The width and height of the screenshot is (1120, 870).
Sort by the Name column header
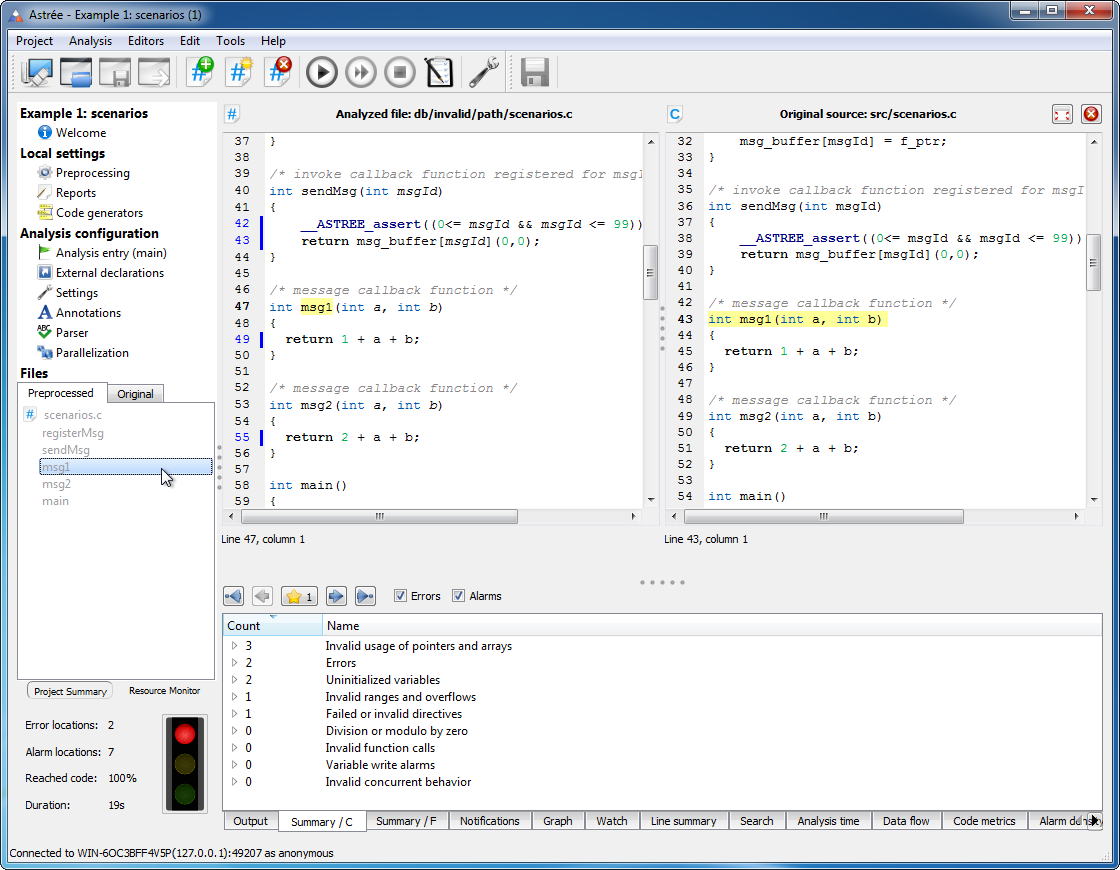[x=712, y=626]
